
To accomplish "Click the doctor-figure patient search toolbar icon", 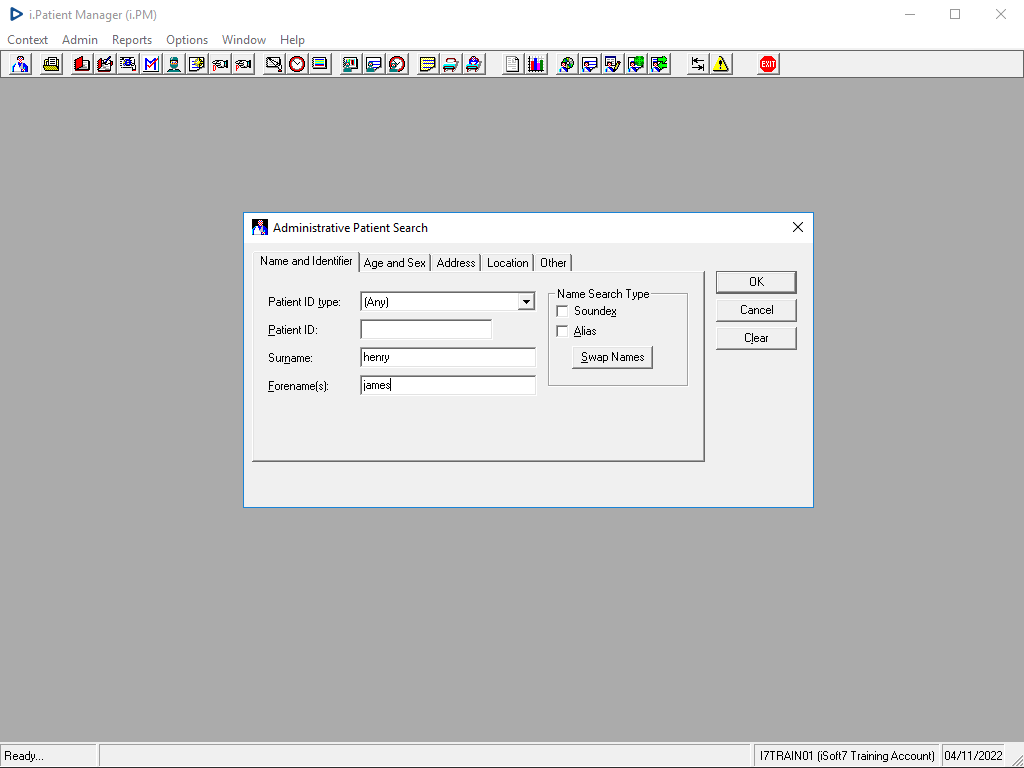I will pos(21,64).
